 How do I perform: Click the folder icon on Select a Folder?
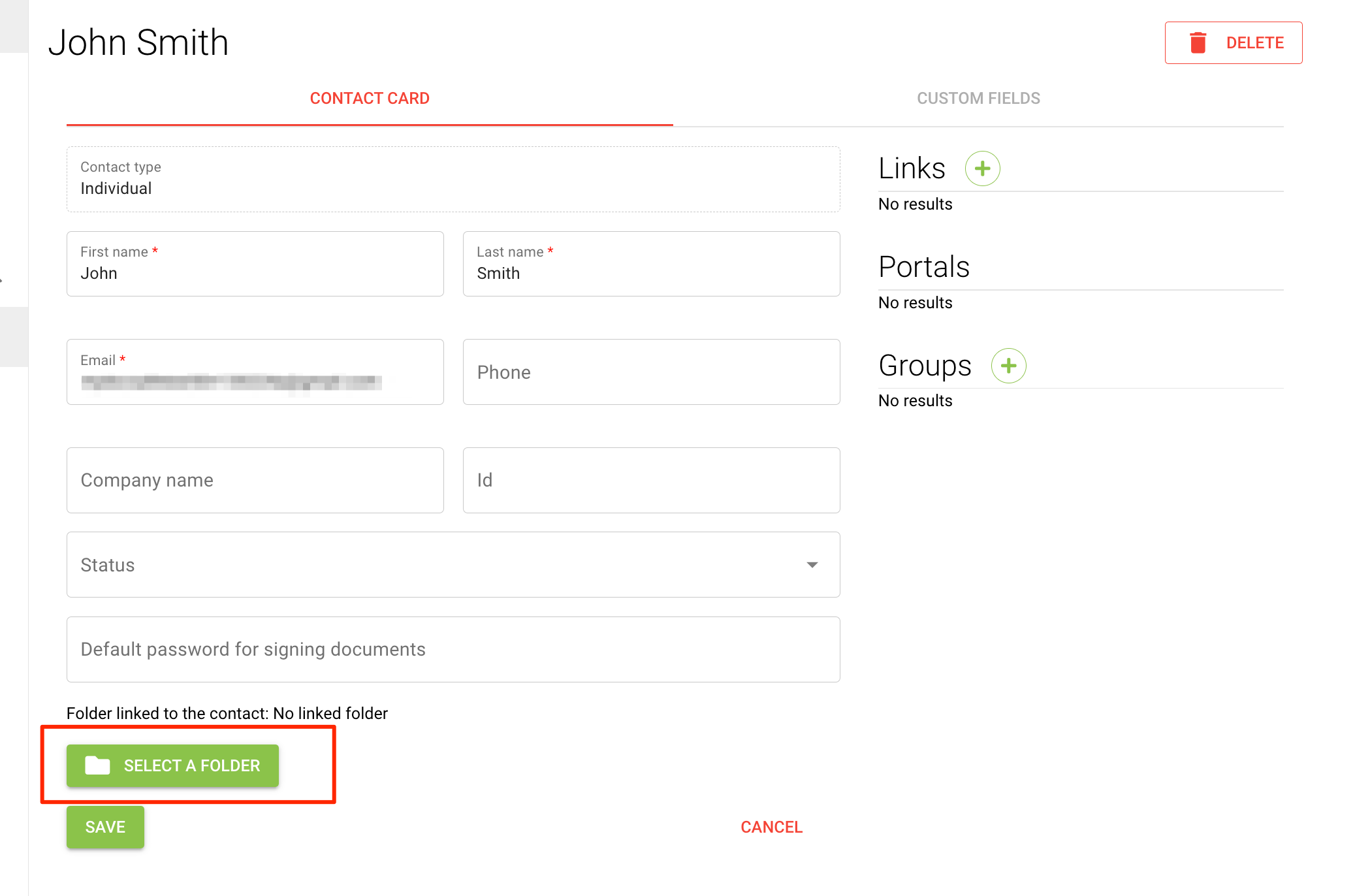98,765
